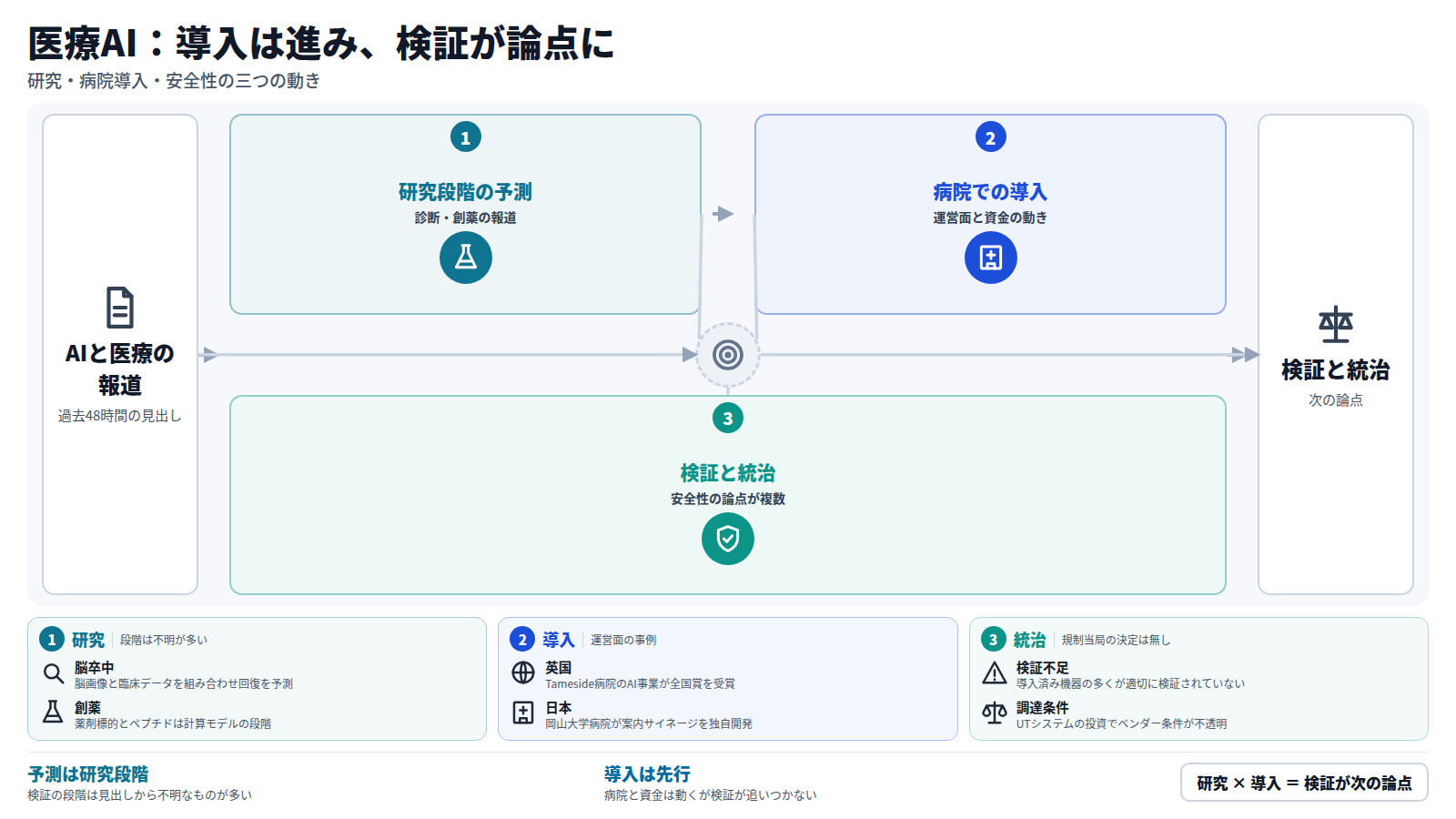The height and width of the screenshot is (819, 1456).
Task: Click 脳画像と臨床データを組み合わせ回復を予測 text
Action: click(184, 683)
